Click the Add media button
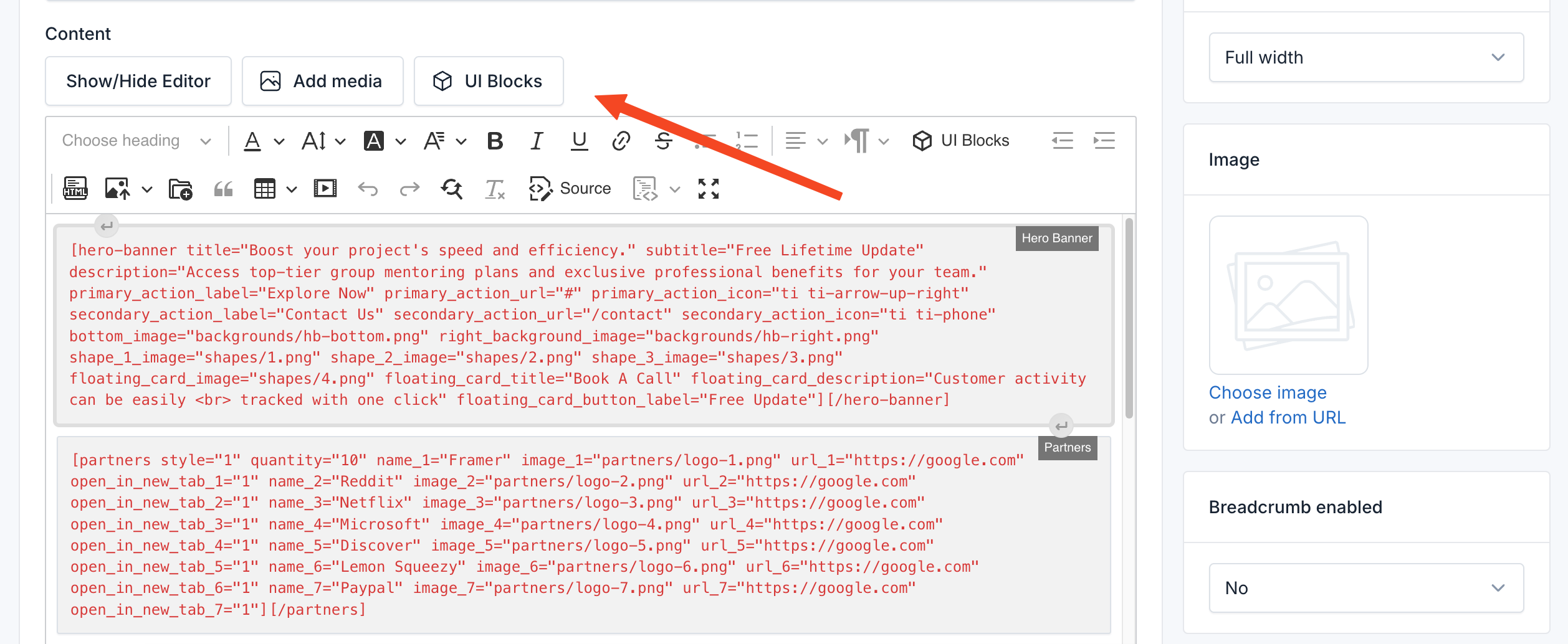The image size is (1568, 644). (x=323, y=81)
